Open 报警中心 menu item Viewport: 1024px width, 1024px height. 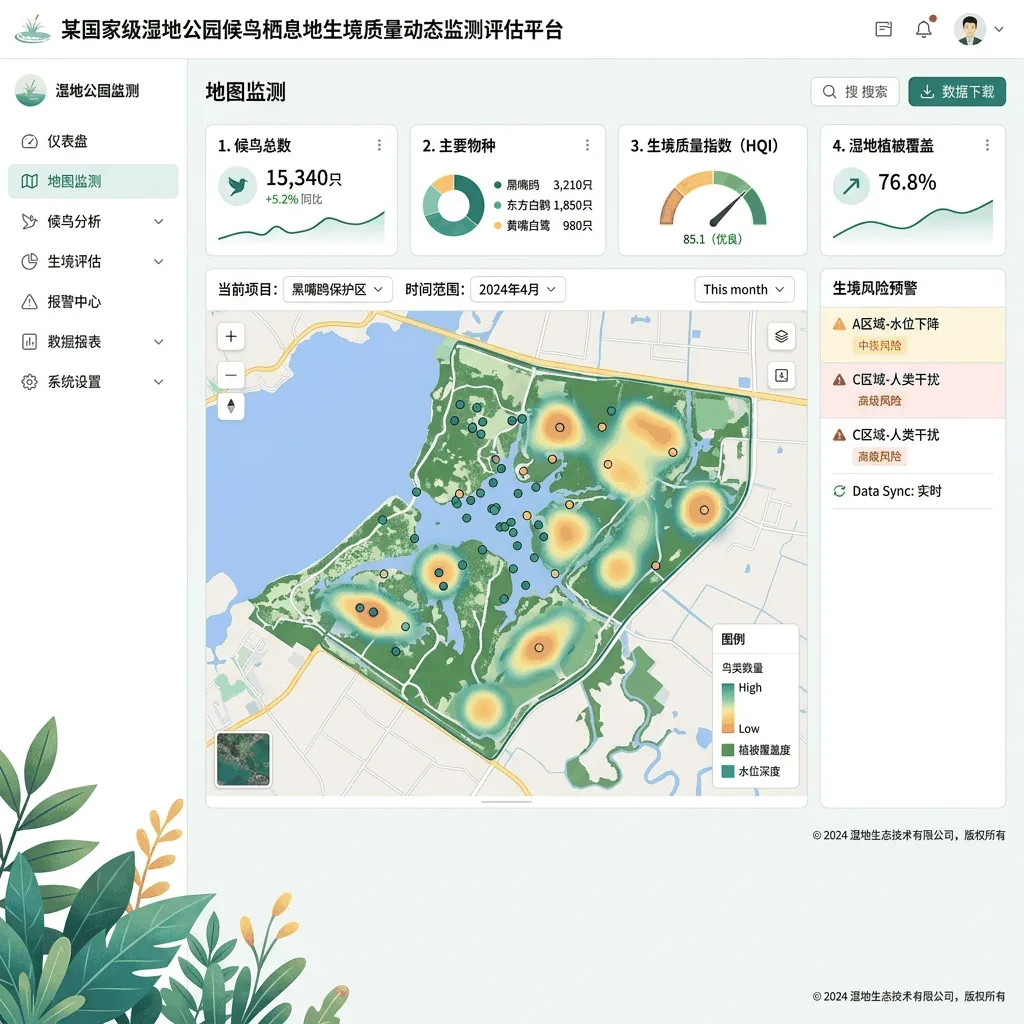(x=93, y=302)
